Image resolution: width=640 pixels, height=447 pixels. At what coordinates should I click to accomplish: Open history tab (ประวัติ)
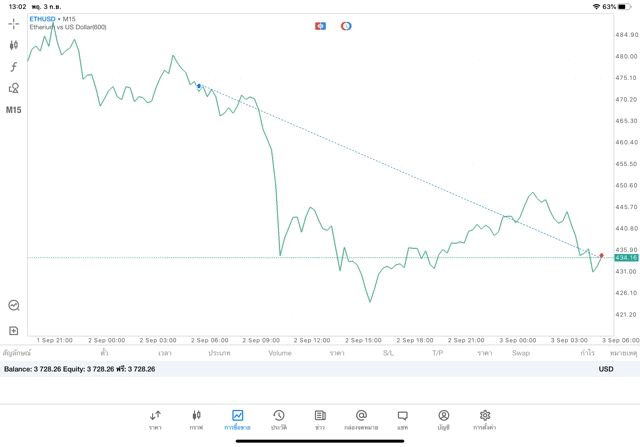[x=278, y=419]
